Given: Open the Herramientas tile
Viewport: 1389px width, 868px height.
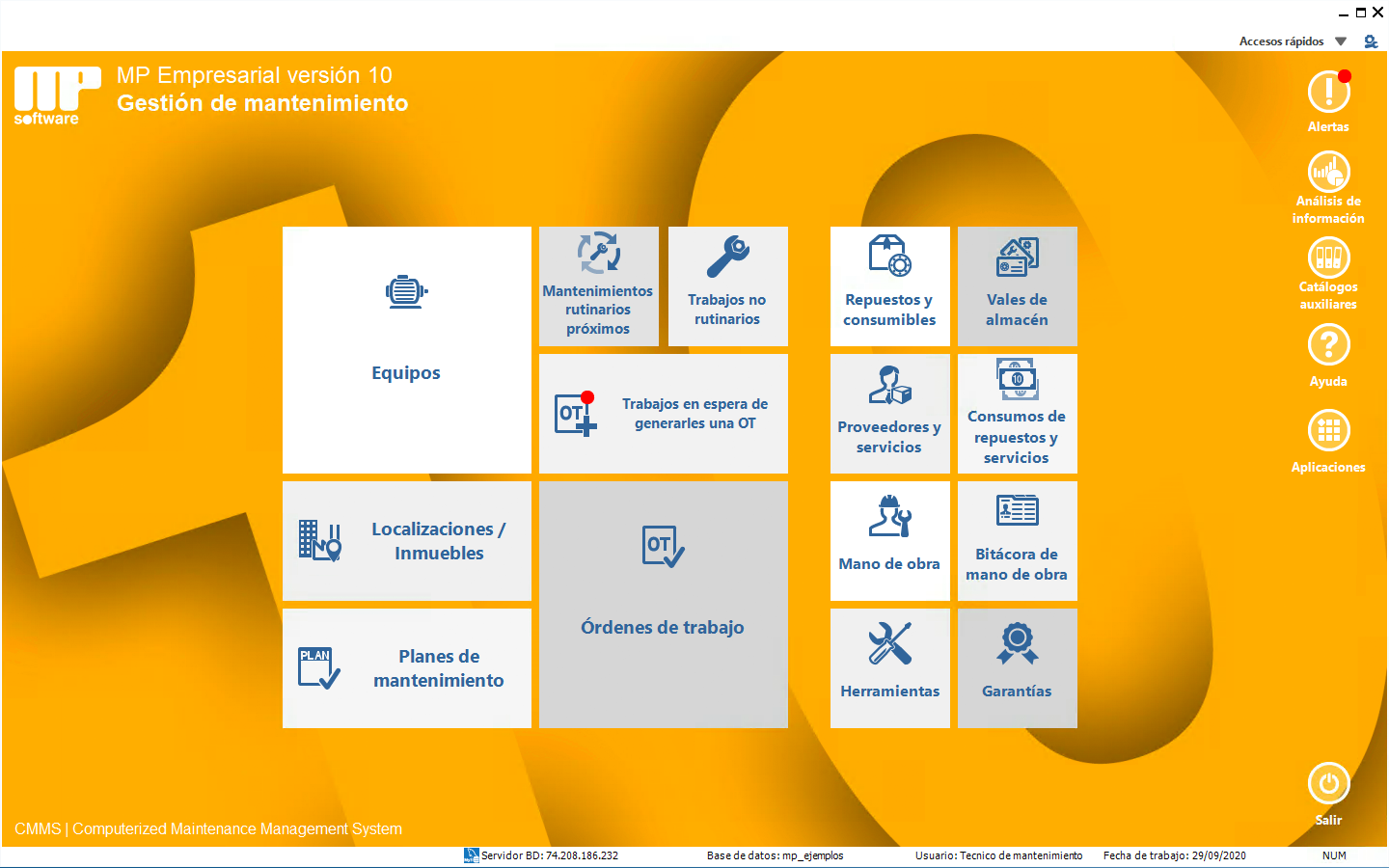Looking at the screenshot, I should (x=890, y=668).
